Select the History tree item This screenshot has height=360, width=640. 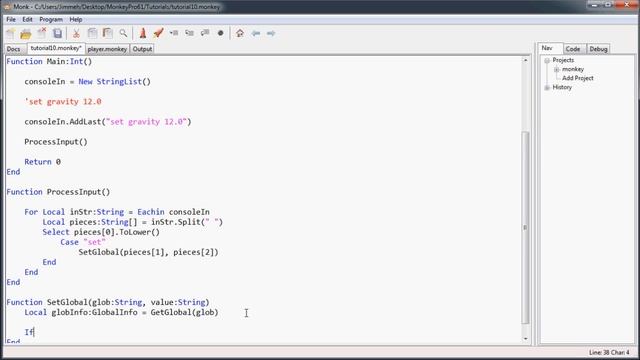click(x=562, y=87)
